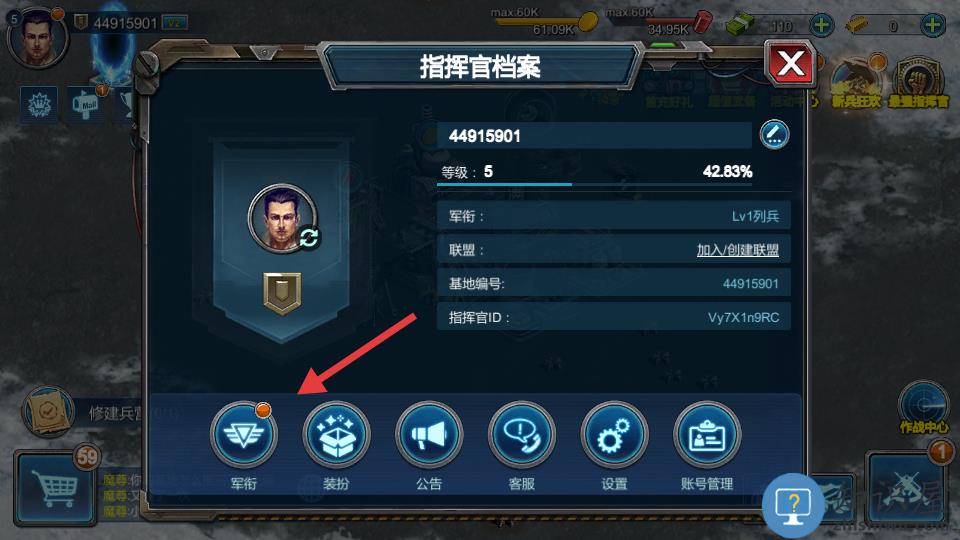
Task: Click the 指挥官ID row Vy7X1n9RC
Action: [613, 317]
